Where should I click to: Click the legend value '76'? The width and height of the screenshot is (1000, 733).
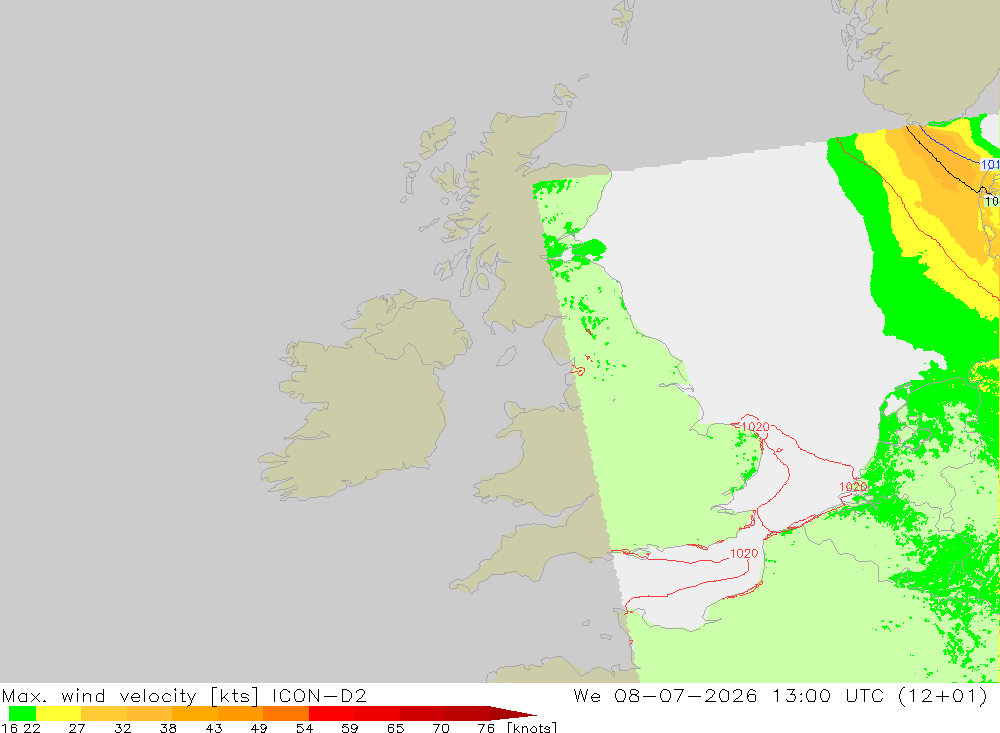pyautogui.click(x=486, y=728)
